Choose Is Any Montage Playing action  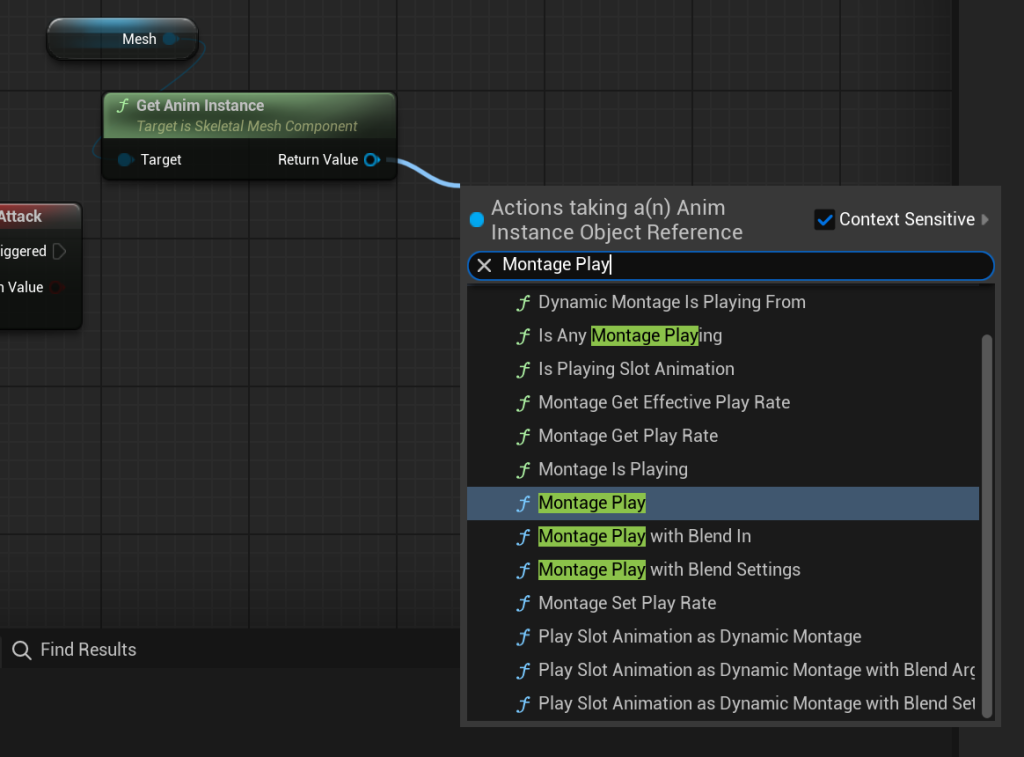(x=723, y=336)
